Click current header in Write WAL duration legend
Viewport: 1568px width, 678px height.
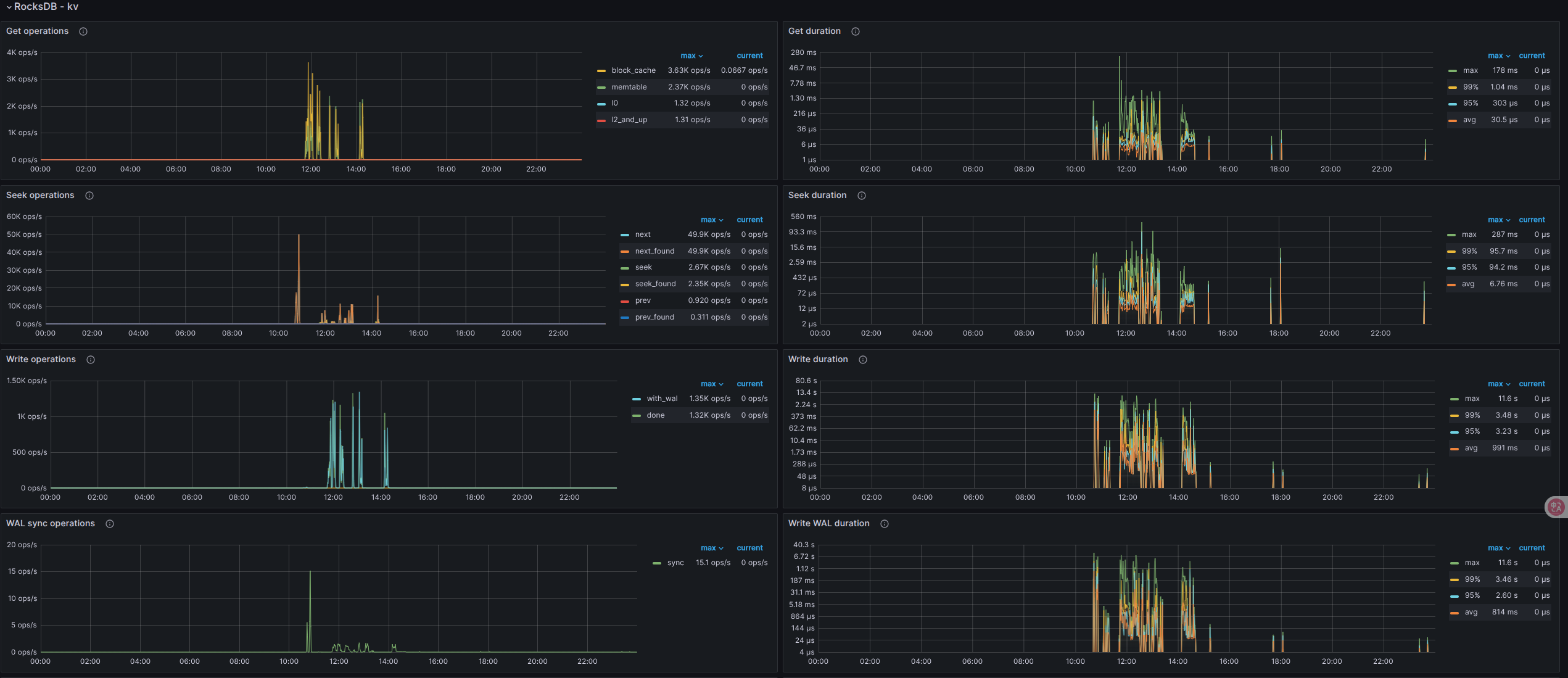pos(1532,548)
